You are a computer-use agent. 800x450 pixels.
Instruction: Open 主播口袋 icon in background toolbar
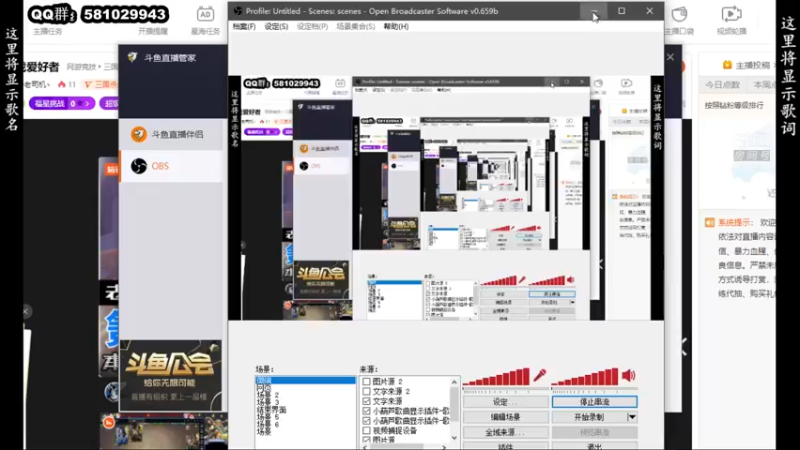pos(679,14)
